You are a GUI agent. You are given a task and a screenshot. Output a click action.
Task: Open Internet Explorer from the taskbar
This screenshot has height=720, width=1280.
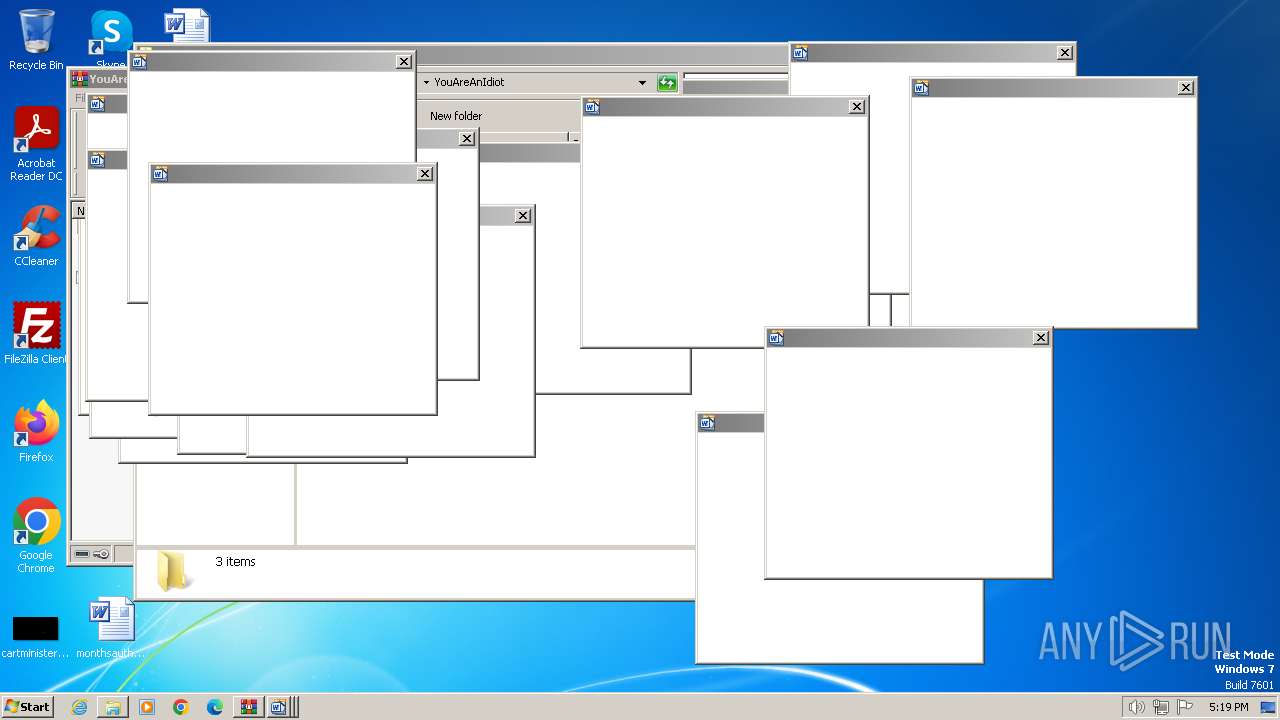tap(79, 707)
